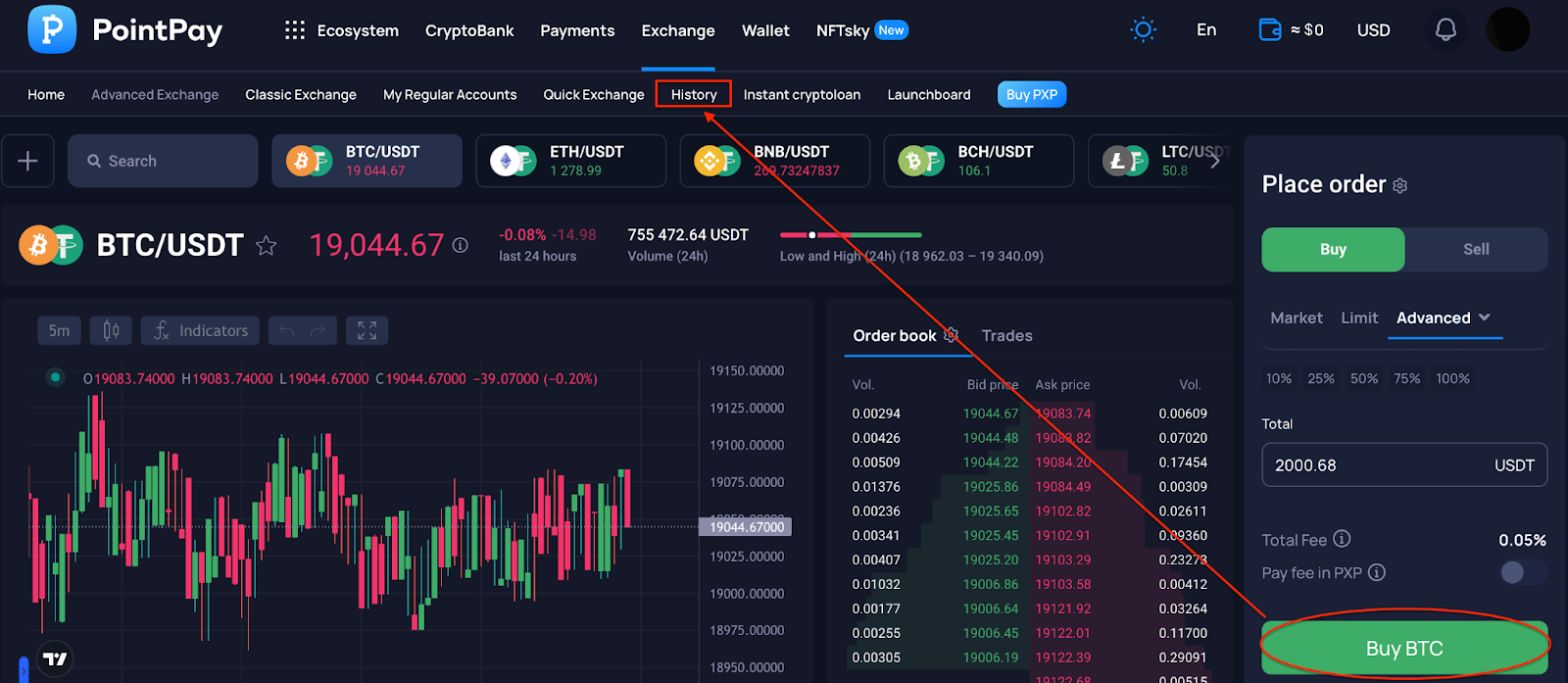Screen dimensions: 1568x683
Task: Open the USD currency selector
Action: pos(1373,30)
